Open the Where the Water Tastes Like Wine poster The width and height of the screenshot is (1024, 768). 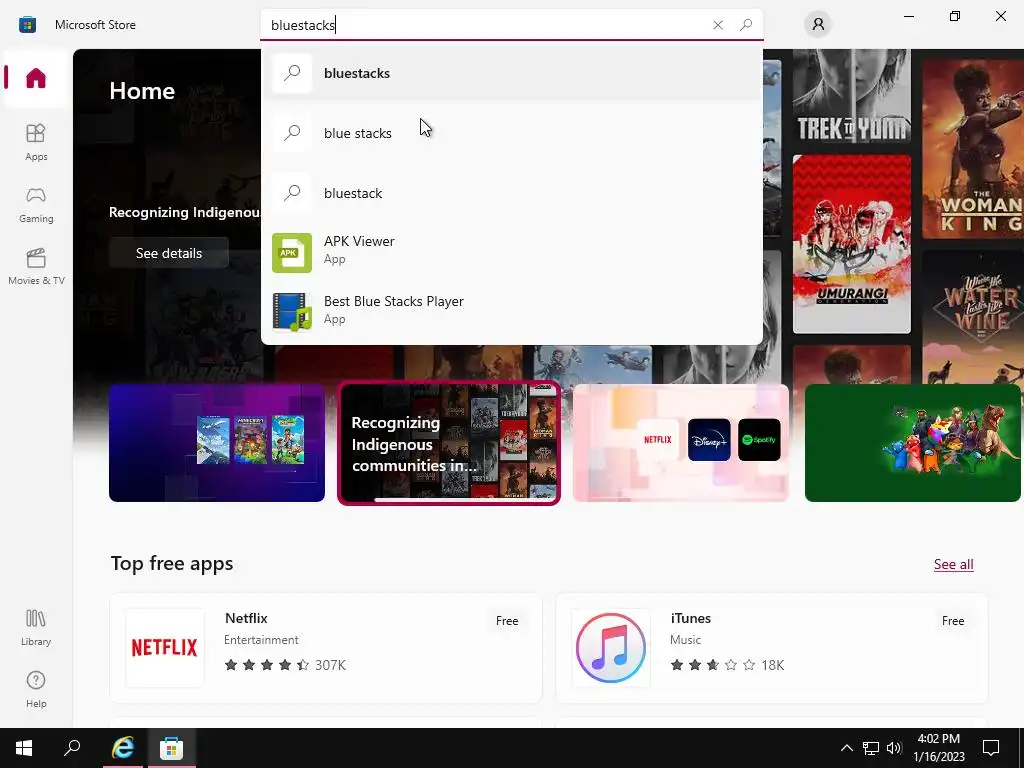(972, 317)
